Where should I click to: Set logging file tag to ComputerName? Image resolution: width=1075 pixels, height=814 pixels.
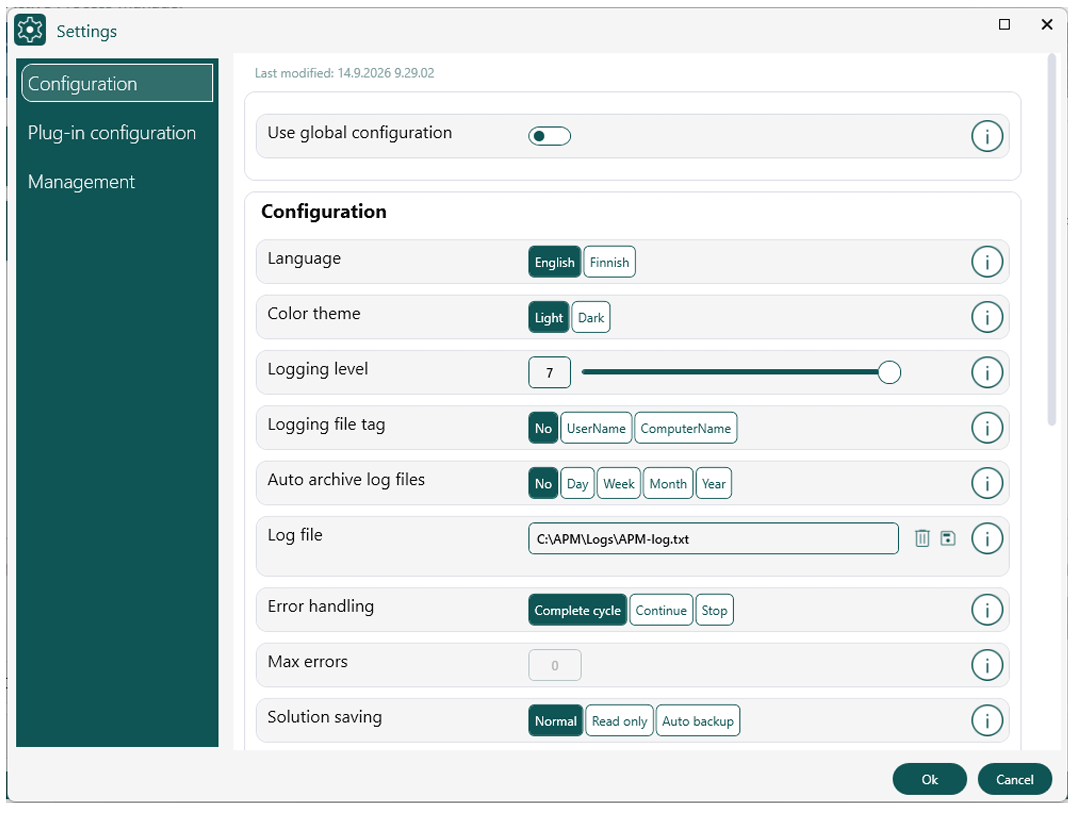[686, 428]
